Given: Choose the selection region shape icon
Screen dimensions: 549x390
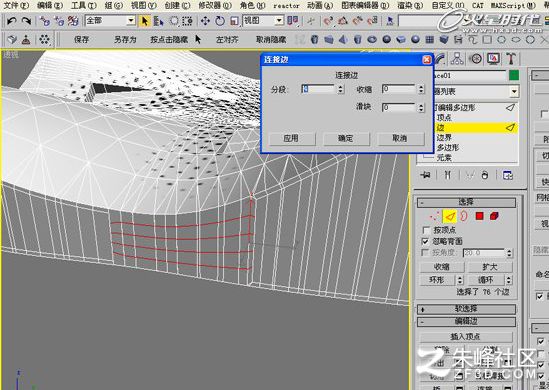Looking at the screenshot, I should pos(174,21).
